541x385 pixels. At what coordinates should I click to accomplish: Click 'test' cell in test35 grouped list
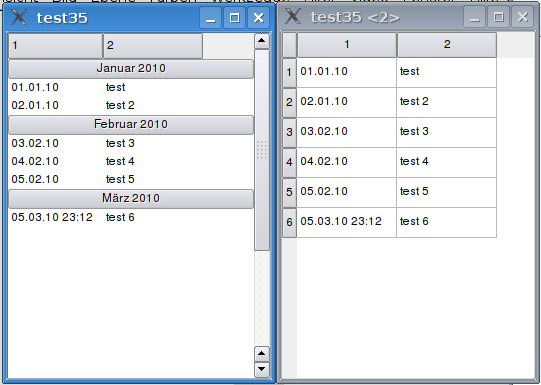tap(116, 87)
